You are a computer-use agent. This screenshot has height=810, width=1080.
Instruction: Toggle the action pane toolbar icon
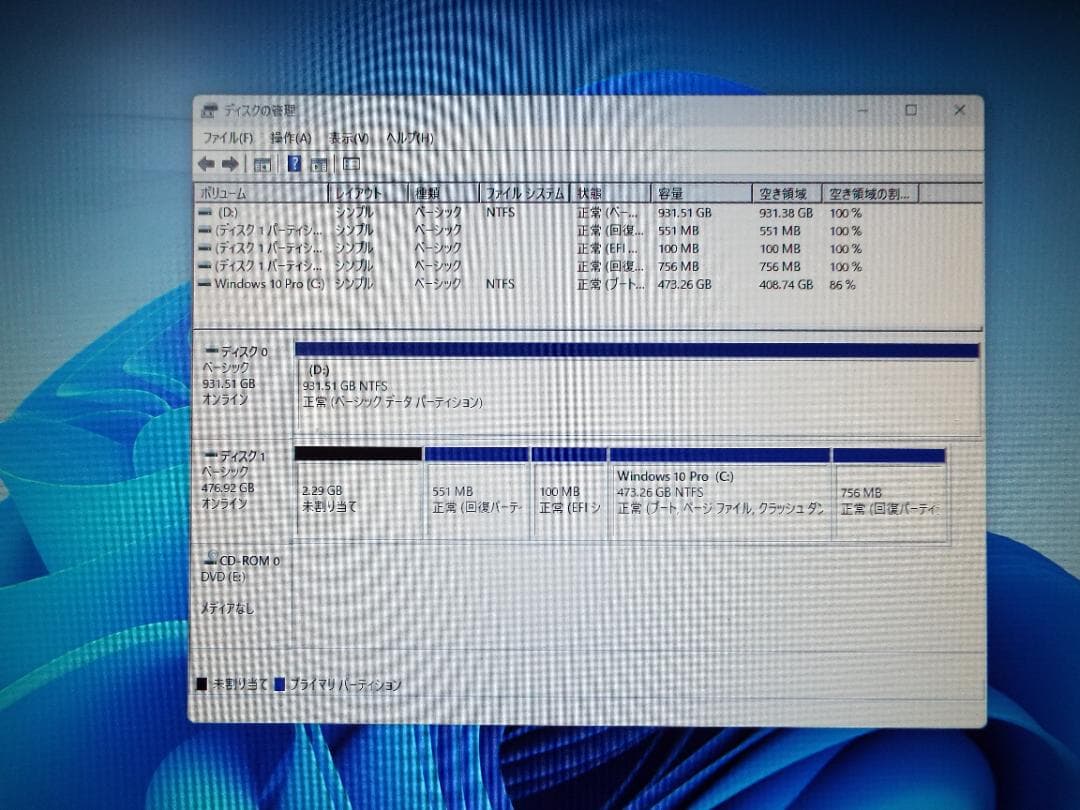(x=350, y=164)
